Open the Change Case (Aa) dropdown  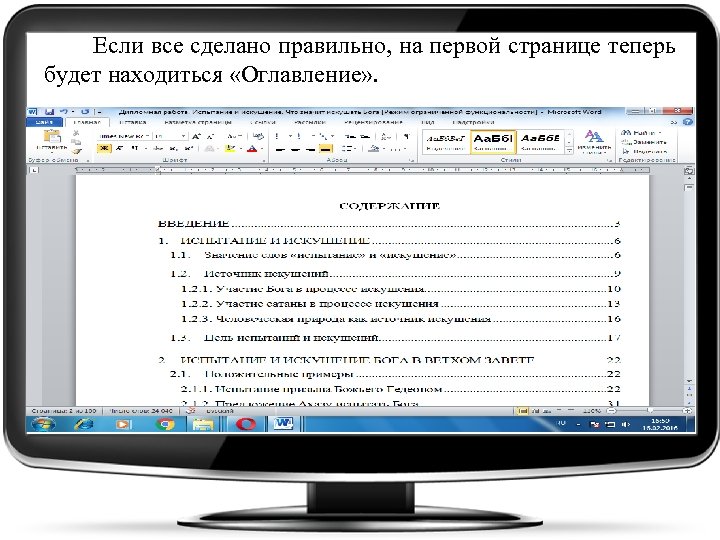pyautogui.click(x=234, y=136)
